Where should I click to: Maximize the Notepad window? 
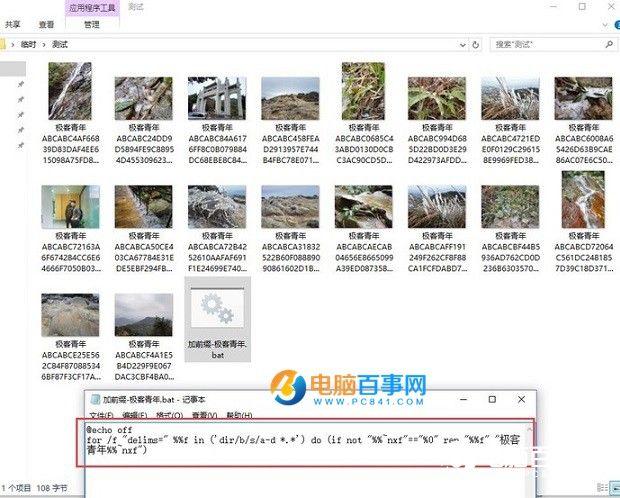pyautogui.click(x=492, y=400)
